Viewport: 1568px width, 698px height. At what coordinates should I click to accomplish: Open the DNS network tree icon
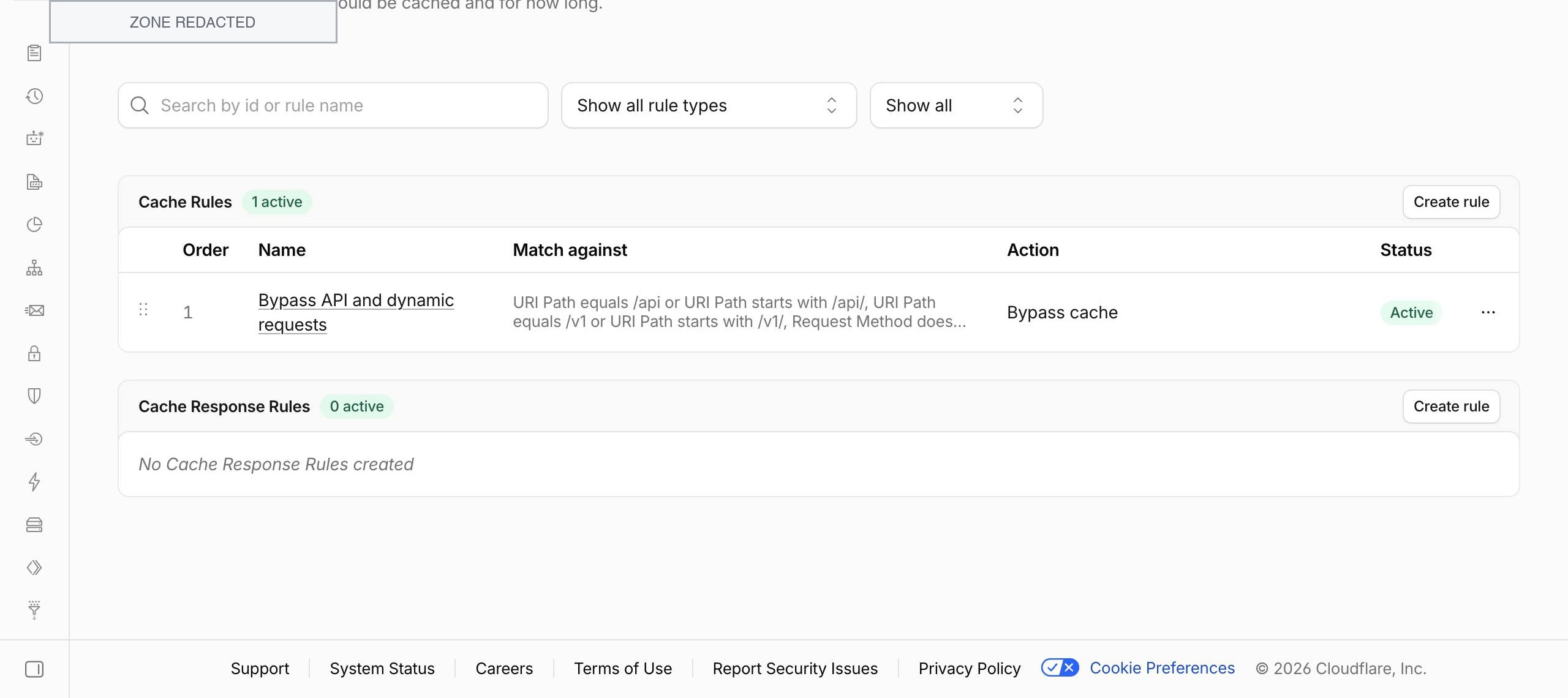(x=34, y=268)
